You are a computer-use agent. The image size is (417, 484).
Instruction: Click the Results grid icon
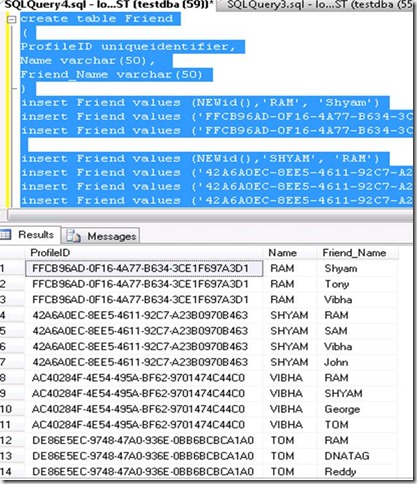[6, 235]
